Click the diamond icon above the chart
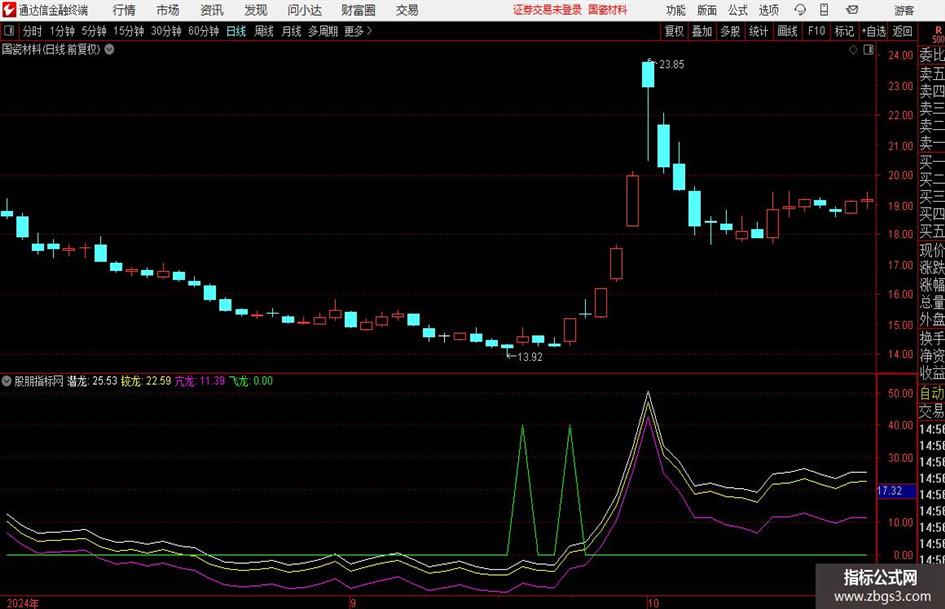The image size is (945, 609). 853,50
